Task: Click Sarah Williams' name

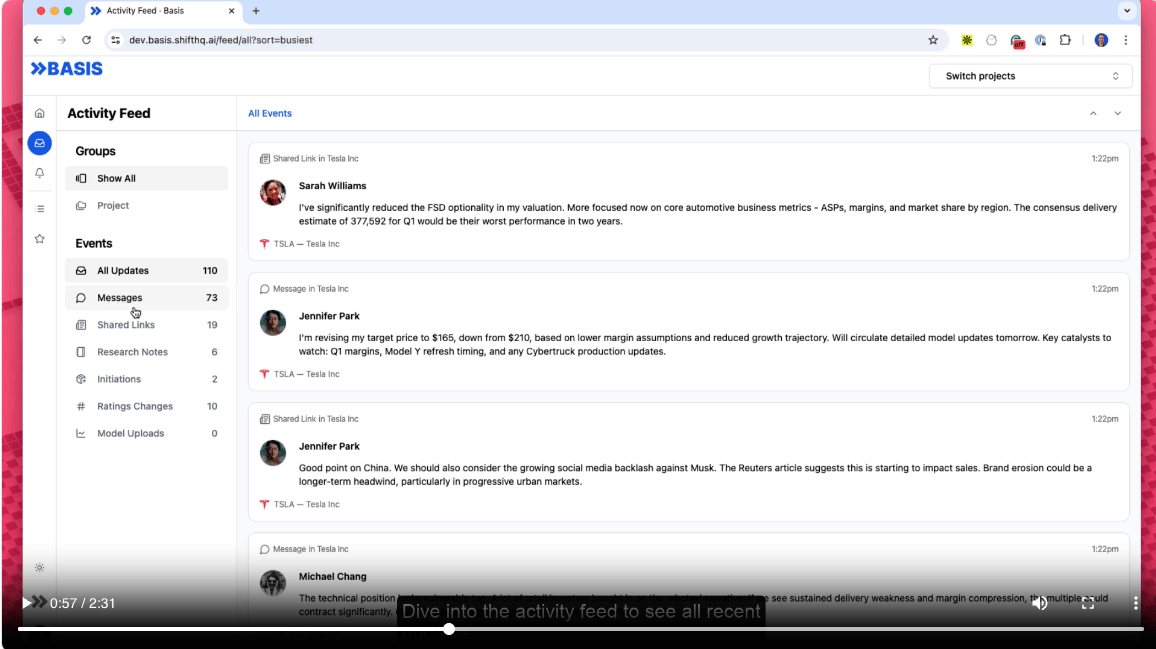Action: [332, 186]
